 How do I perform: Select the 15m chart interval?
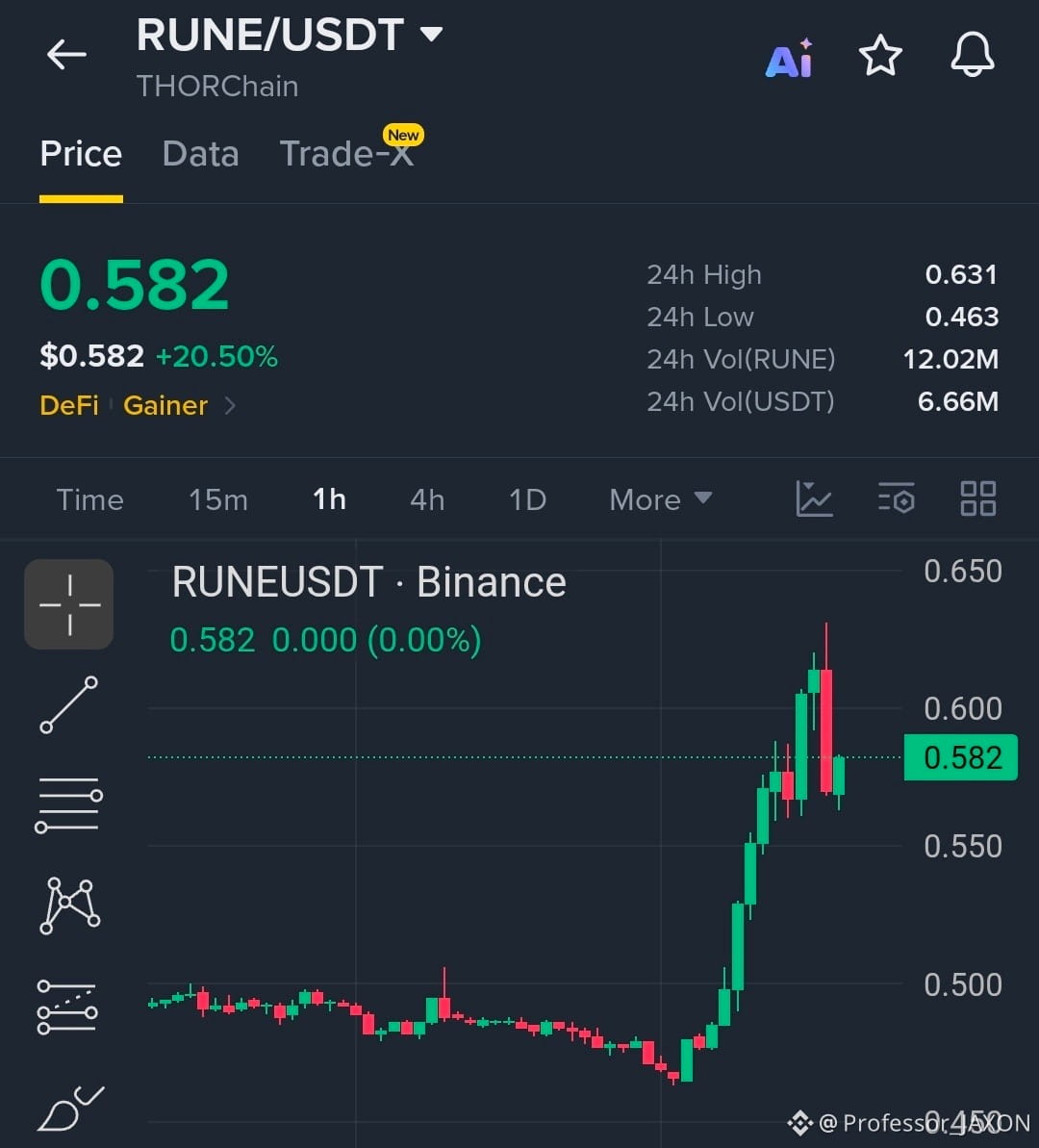tap(218, 500)
